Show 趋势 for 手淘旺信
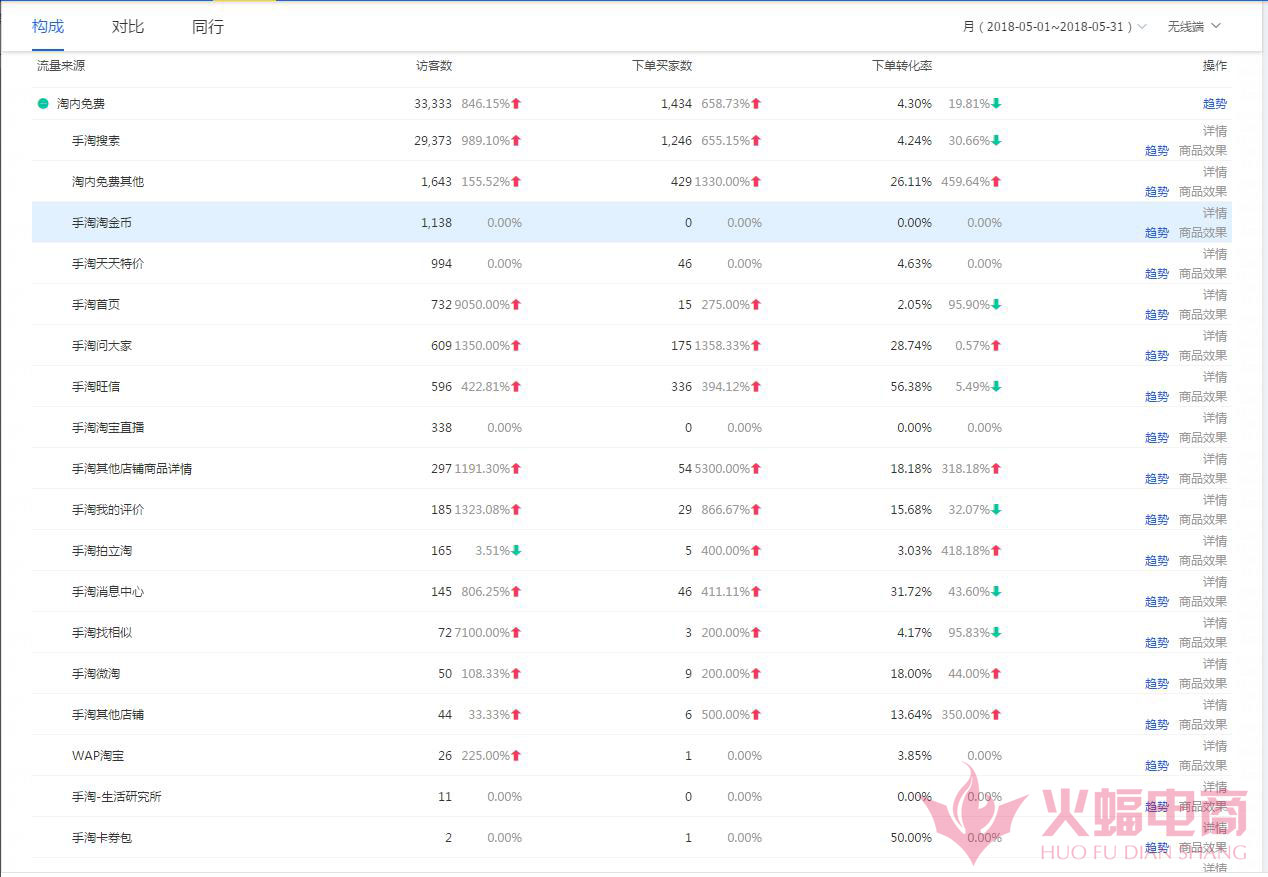 pos(1157,397)
